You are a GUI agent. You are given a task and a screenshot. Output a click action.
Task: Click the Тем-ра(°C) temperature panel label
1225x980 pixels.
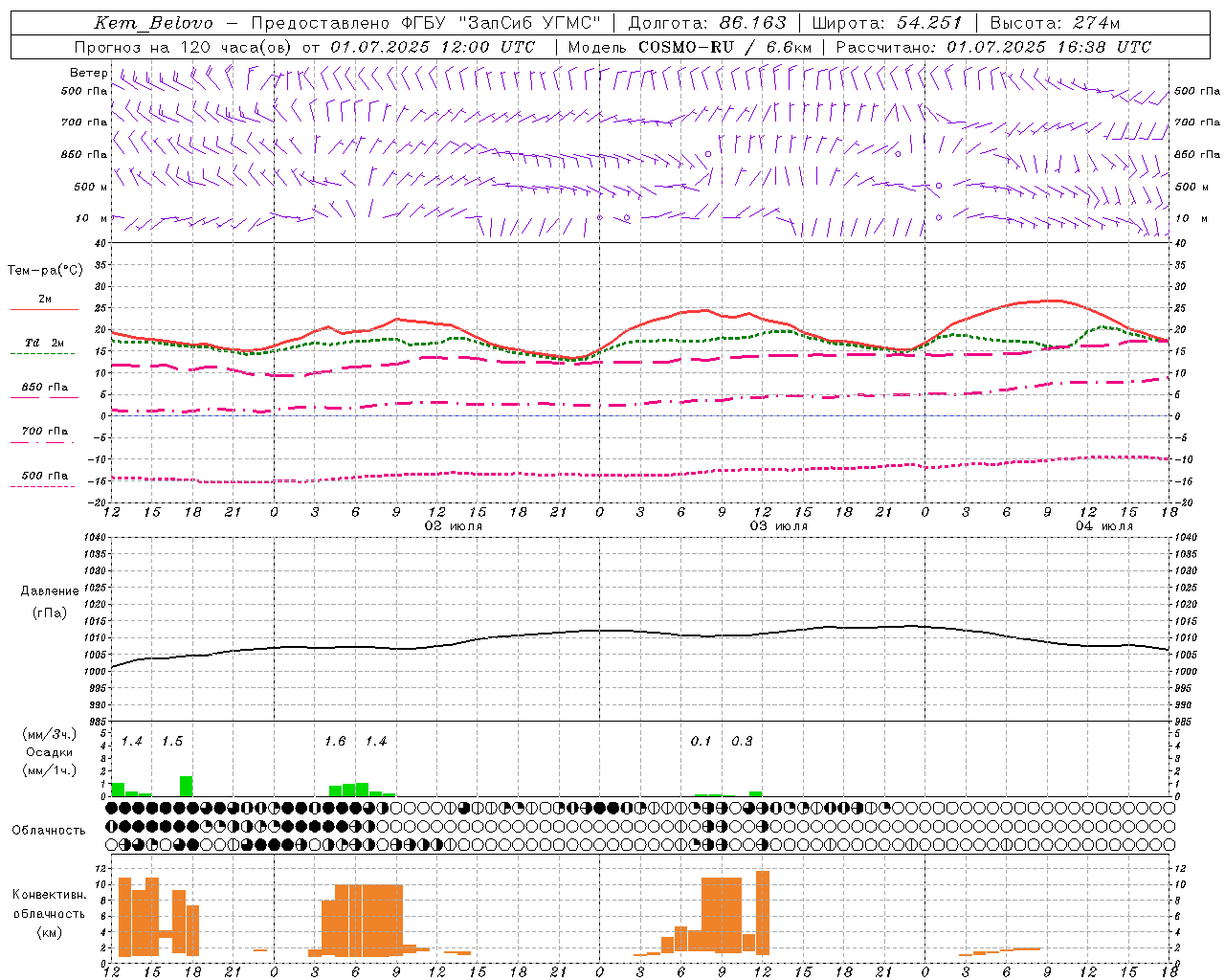point(45,271)
